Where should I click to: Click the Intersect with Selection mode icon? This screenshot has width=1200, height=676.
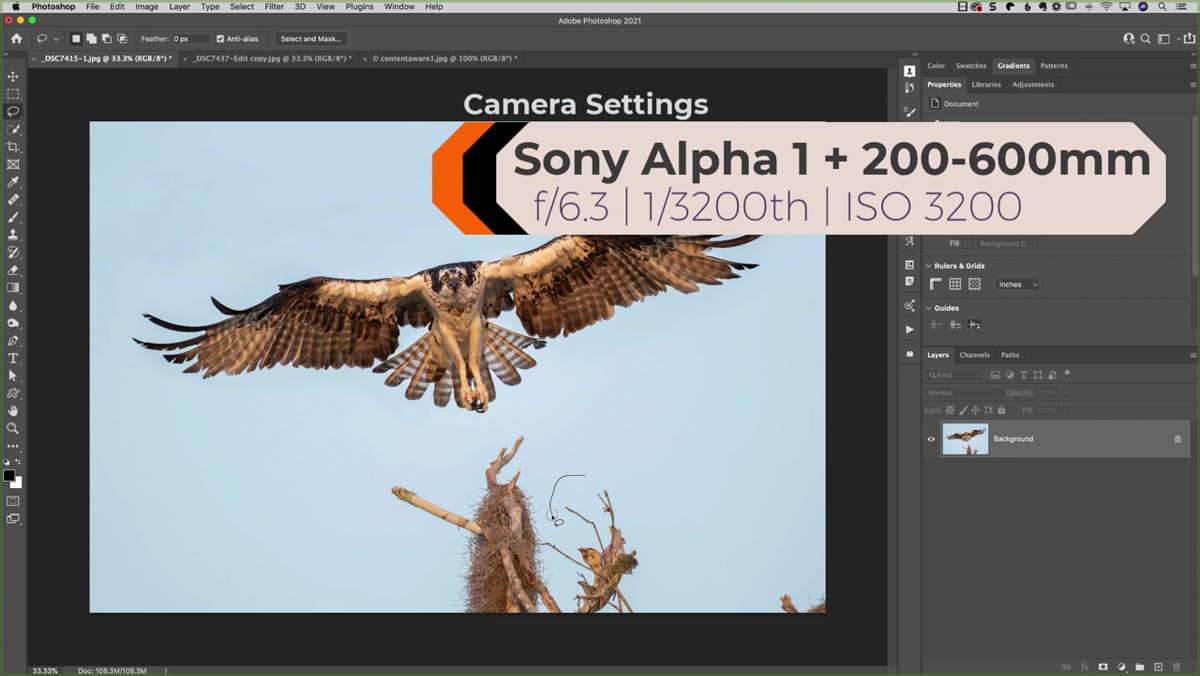pos(122,39)
